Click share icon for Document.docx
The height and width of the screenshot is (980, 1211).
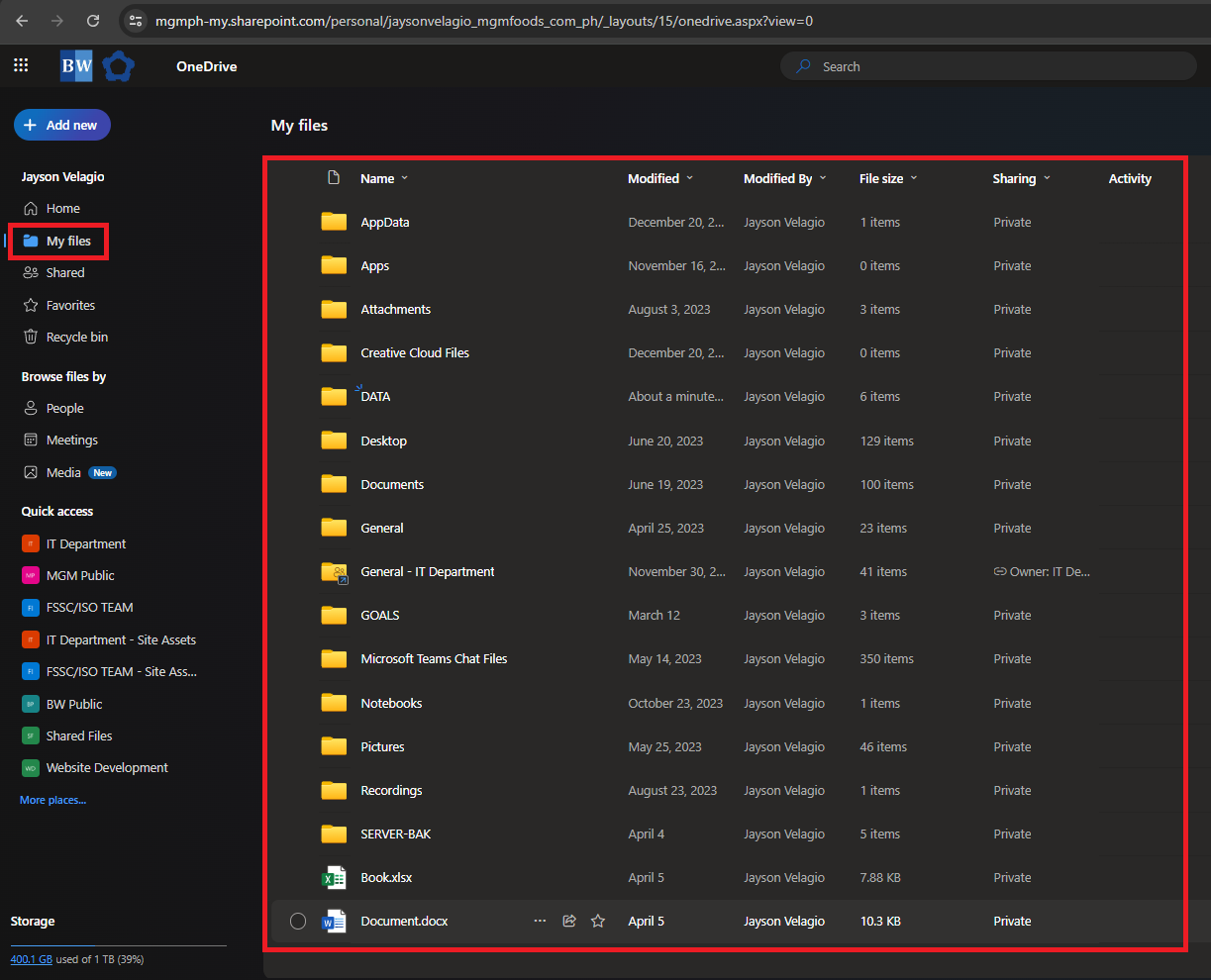(569, 921)
